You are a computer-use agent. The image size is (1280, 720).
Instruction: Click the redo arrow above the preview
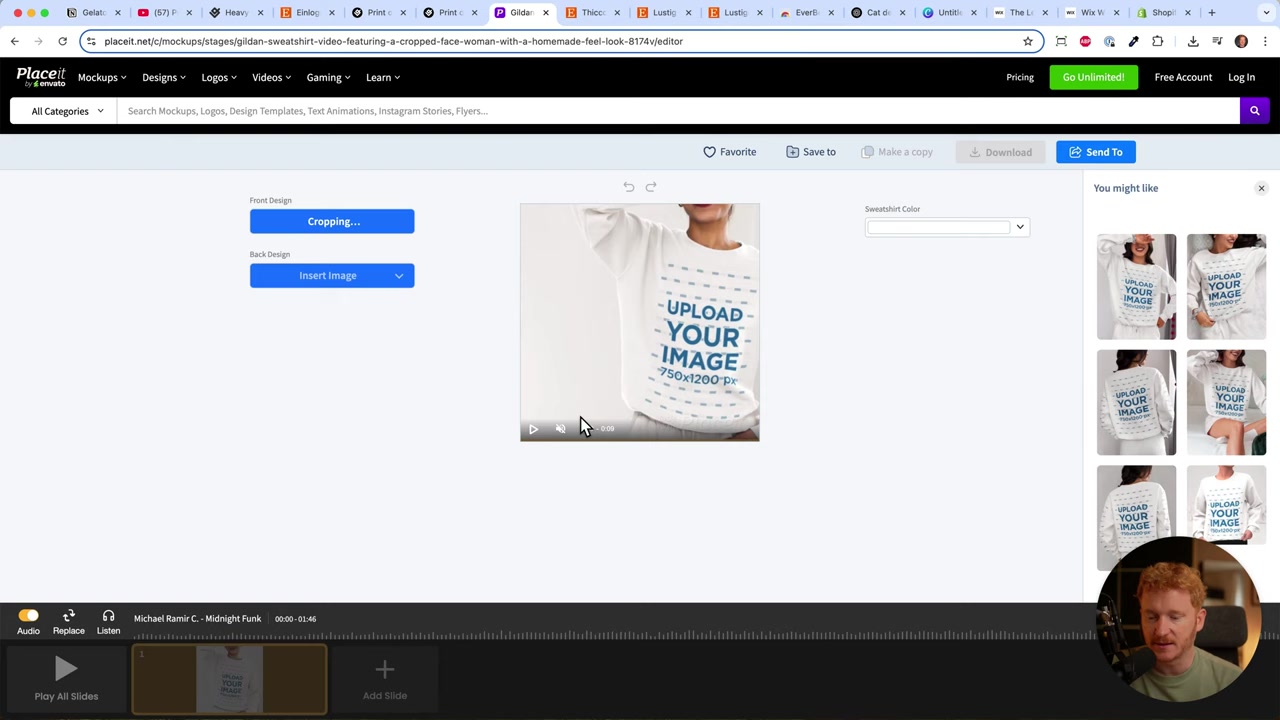coord(651,187)
